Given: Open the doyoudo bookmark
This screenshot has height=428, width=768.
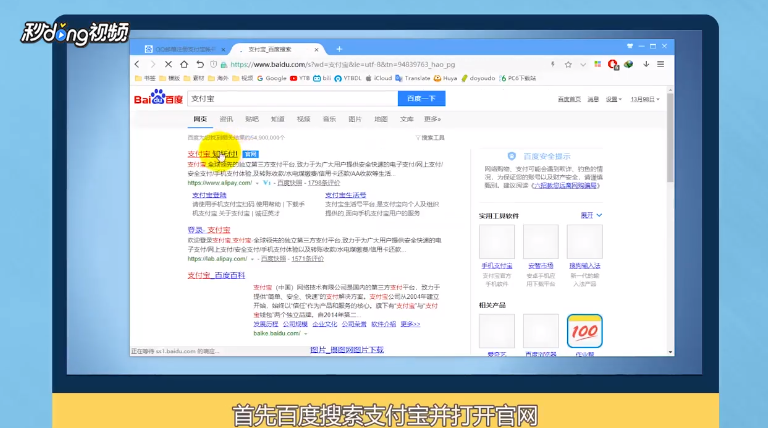Looking at the screenshot, I should [x=478, y=78].
